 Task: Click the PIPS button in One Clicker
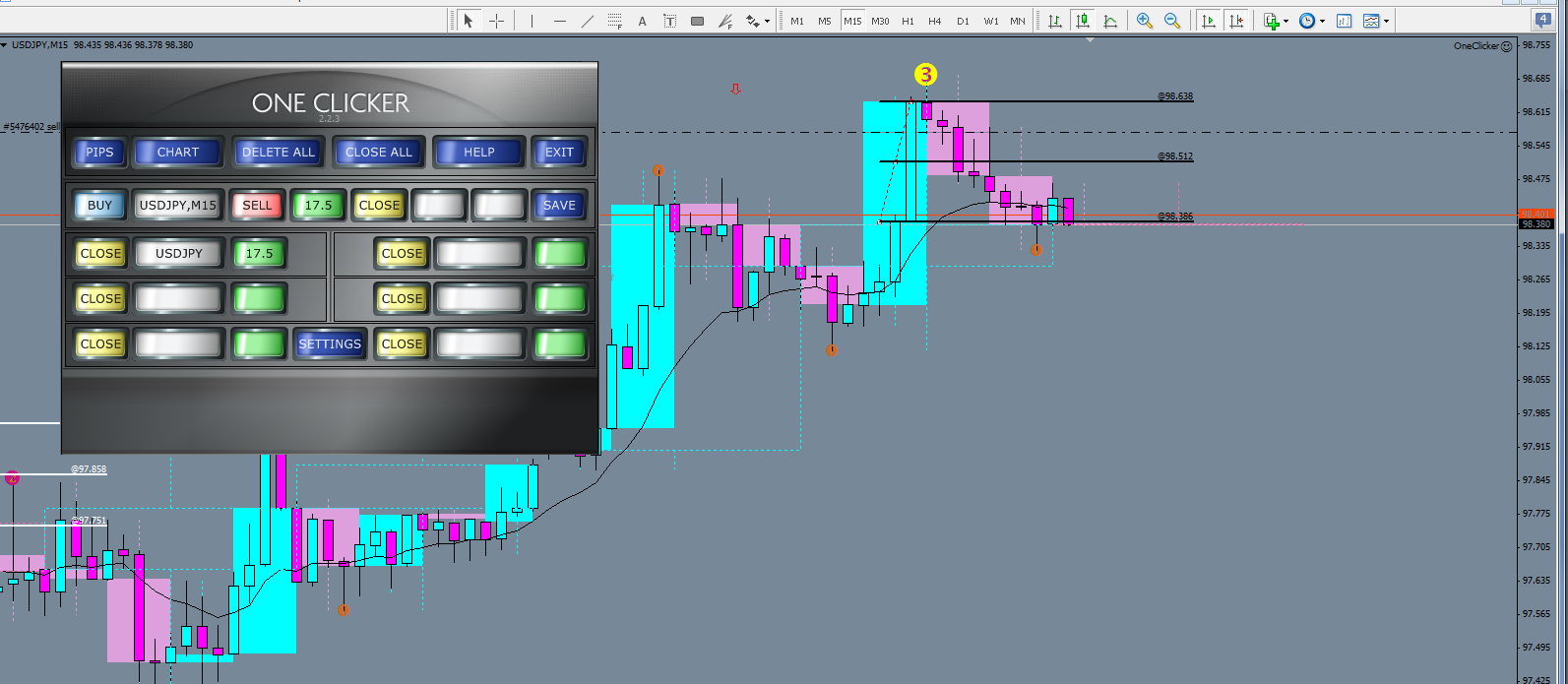(x=99, y=152)
